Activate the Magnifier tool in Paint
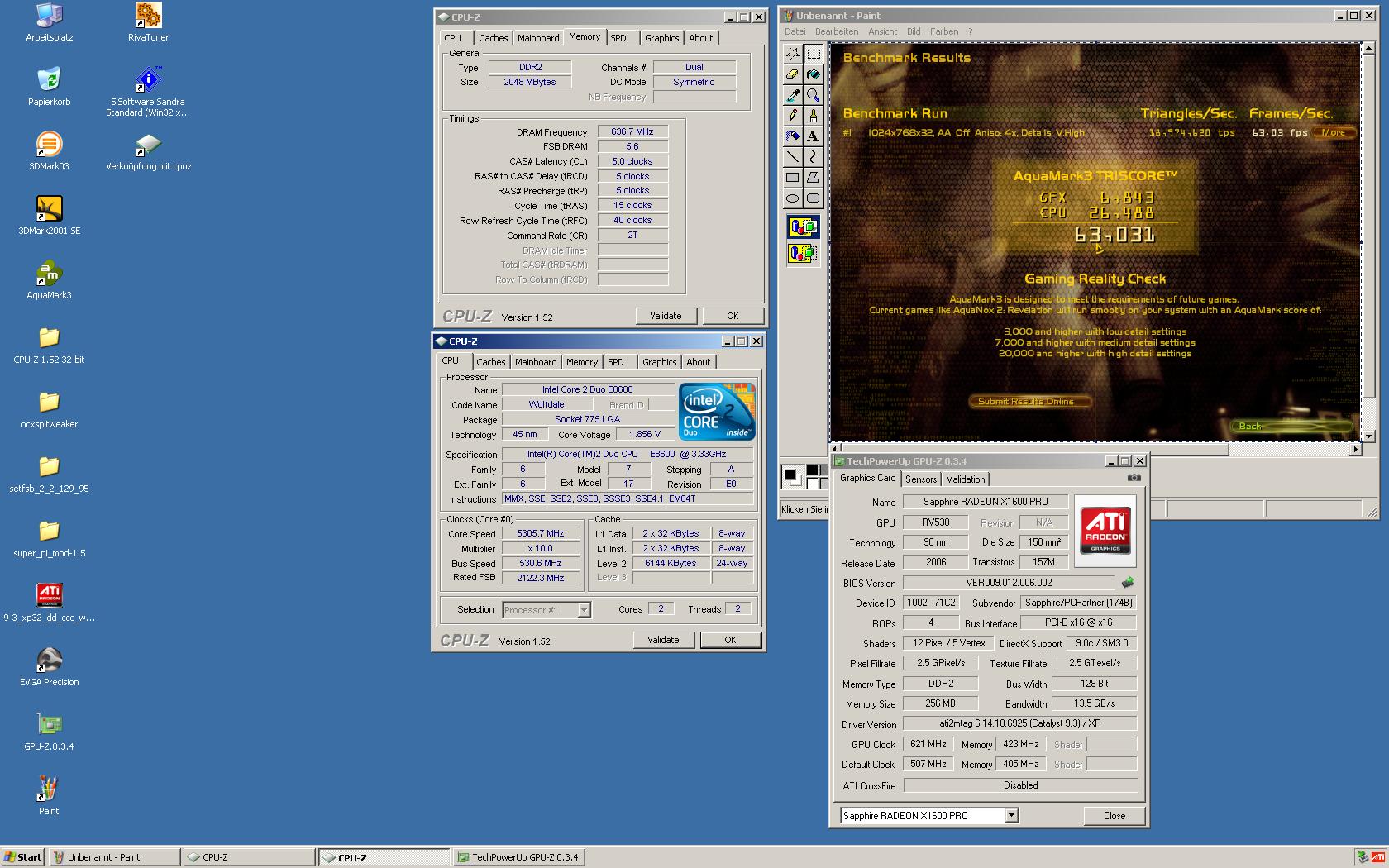The image size is (1389, 868). pos(813,95)
